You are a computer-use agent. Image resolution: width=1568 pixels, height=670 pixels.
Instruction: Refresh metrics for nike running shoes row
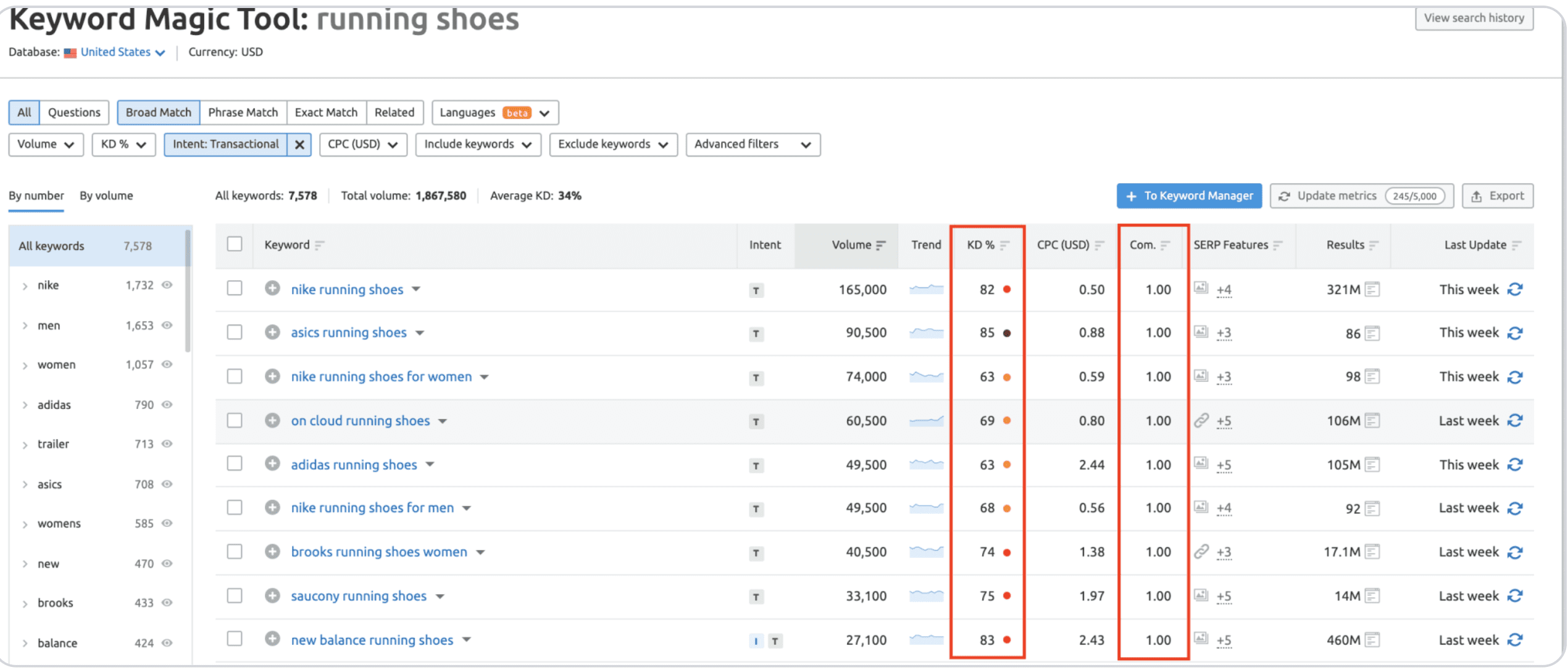1516,289
